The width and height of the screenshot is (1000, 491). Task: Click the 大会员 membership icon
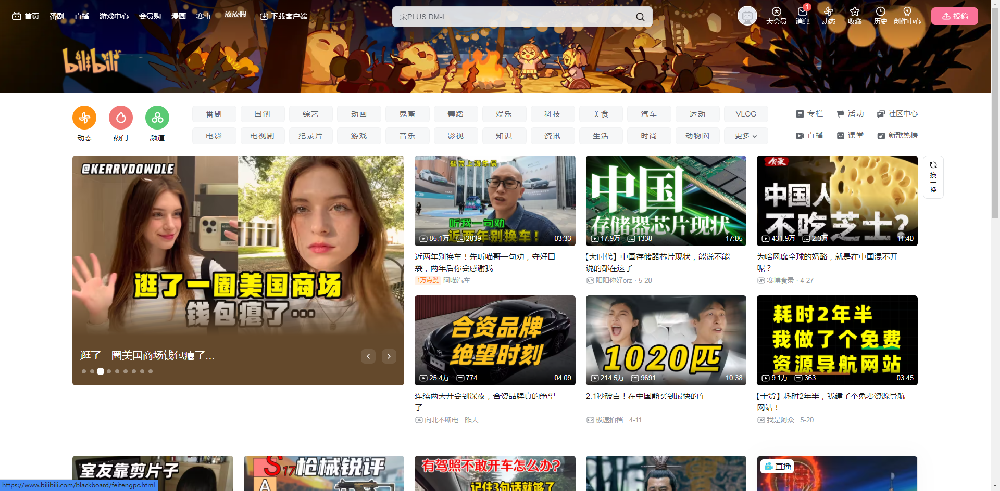[x=776, y=15]
